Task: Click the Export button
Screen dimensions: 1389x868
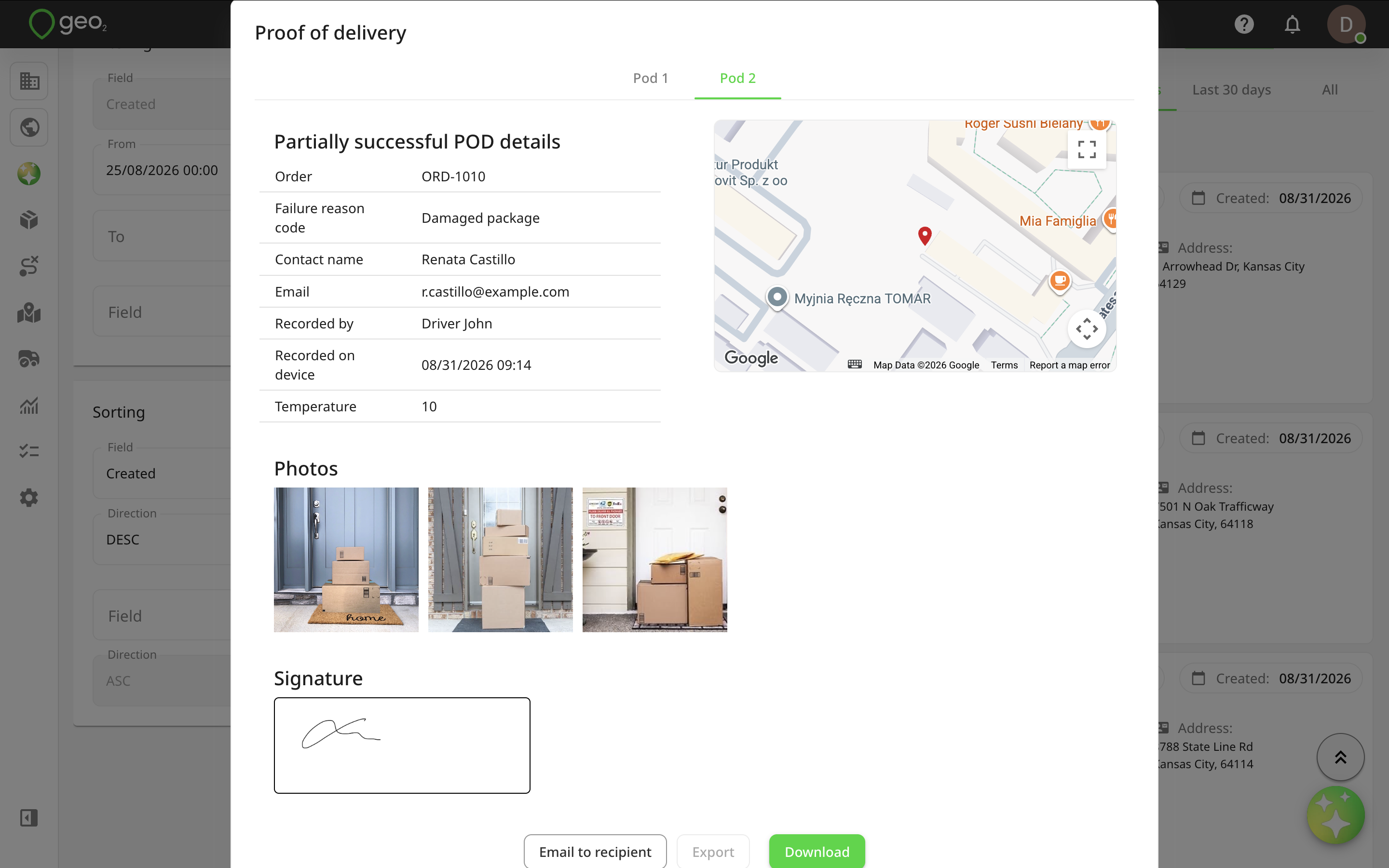Action: [x=713, y=851]
